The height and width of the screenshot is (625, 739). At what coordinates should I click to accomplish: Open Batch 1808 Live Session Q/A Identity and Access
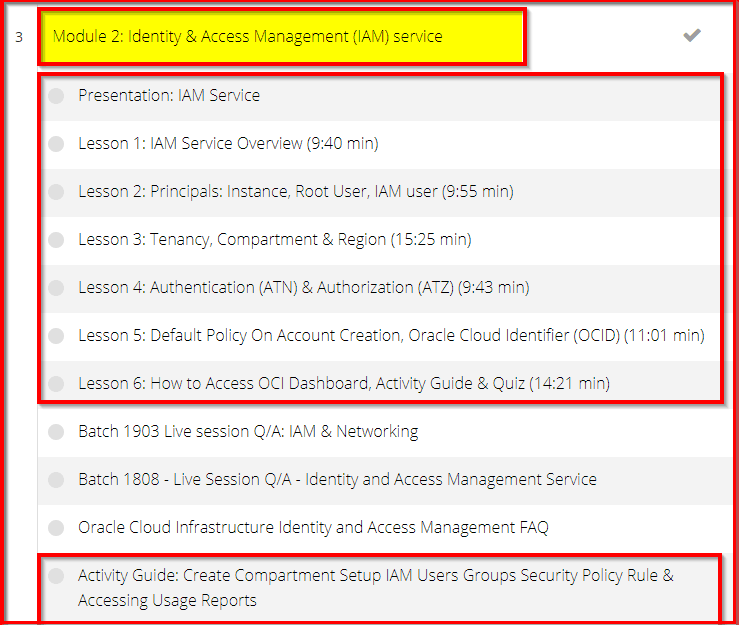tap(337, 480)
